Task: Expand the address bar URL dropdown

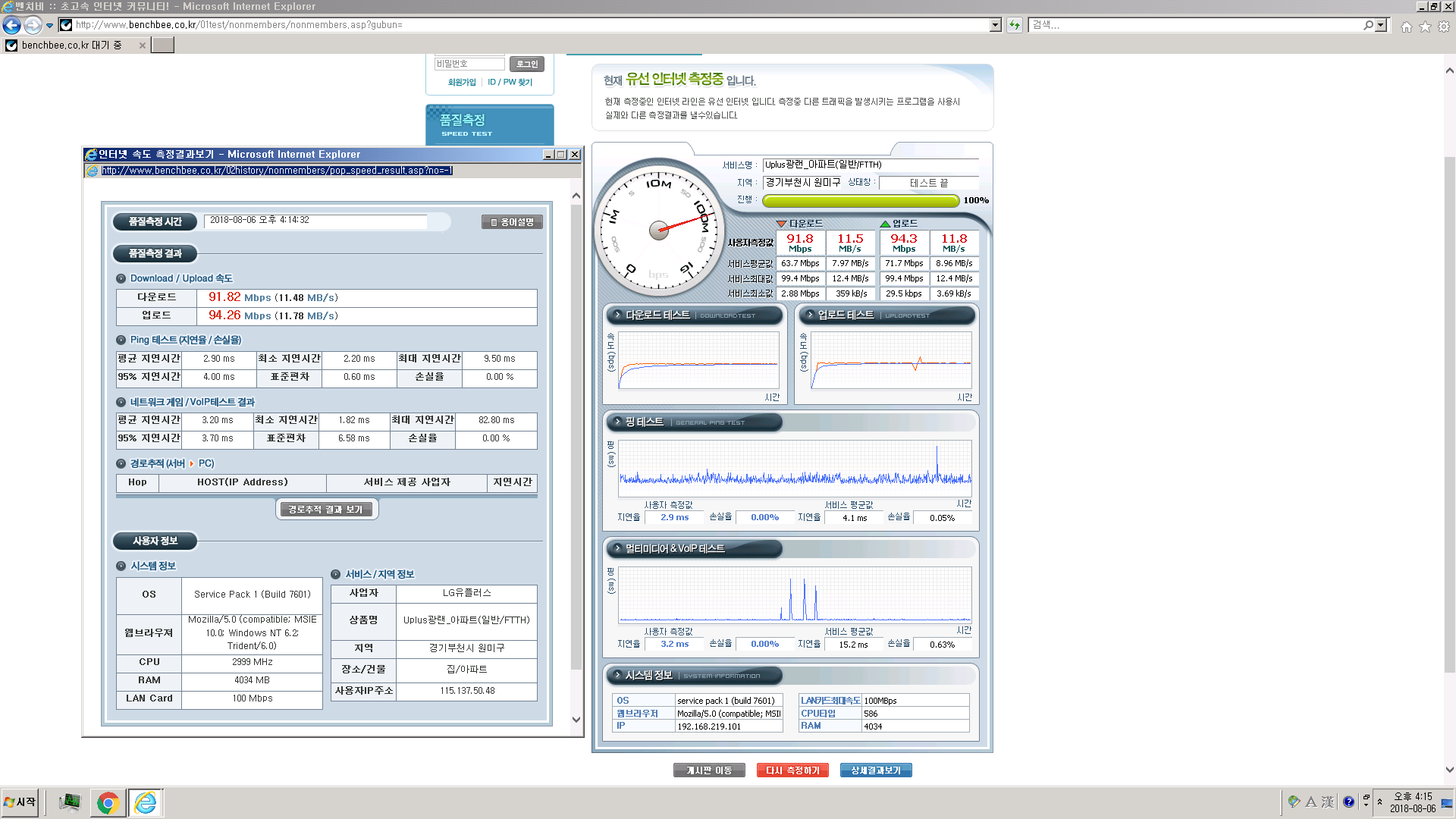Action: tap(995, 25)
